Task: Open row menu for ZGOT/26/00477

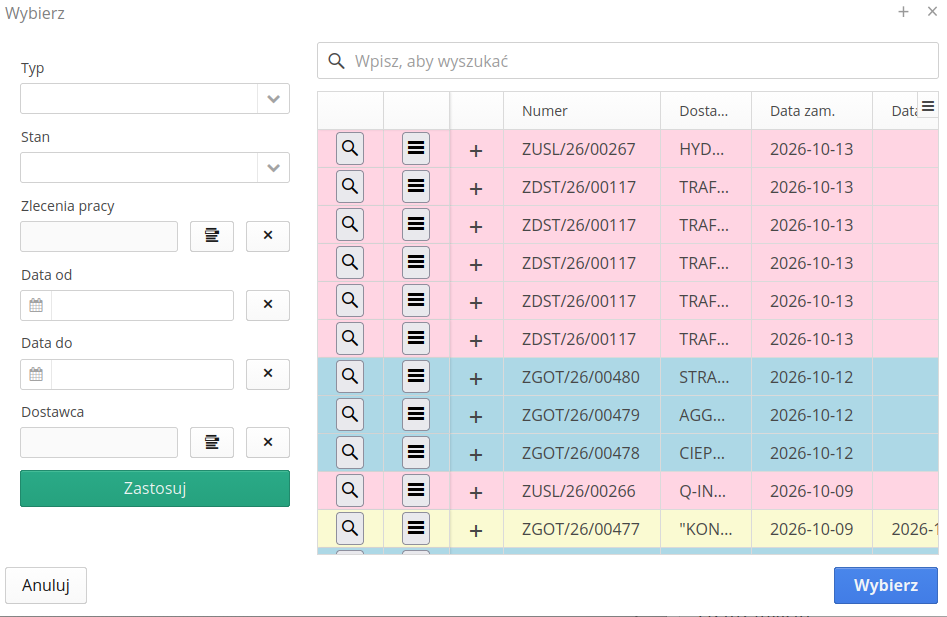Action: pyautogui.click(x=416, y=529)
